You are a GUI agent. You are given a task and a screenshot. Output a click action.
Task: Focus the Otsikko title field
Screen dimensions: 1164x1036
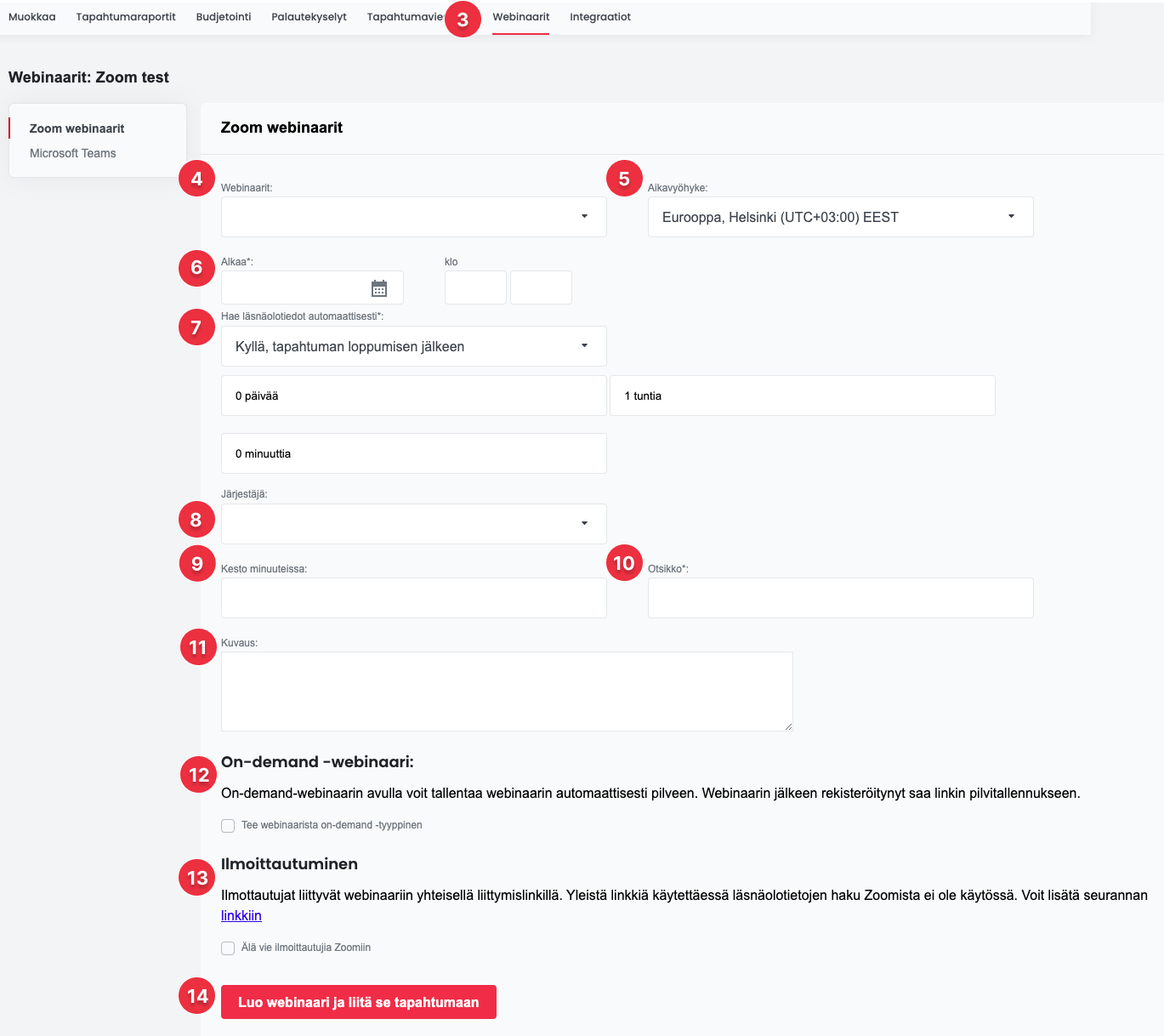point(841,598)
